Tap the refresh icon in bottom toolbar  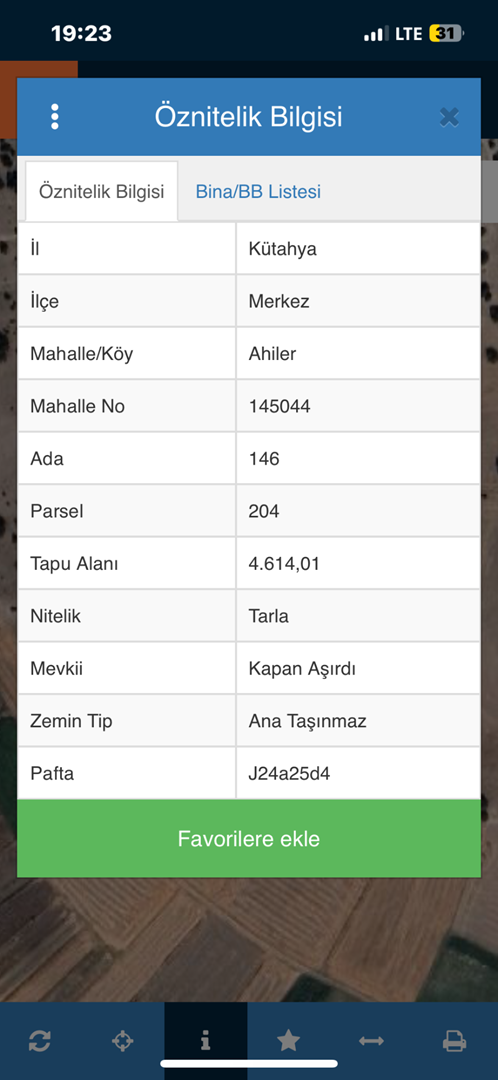(x=40, y=1041)
